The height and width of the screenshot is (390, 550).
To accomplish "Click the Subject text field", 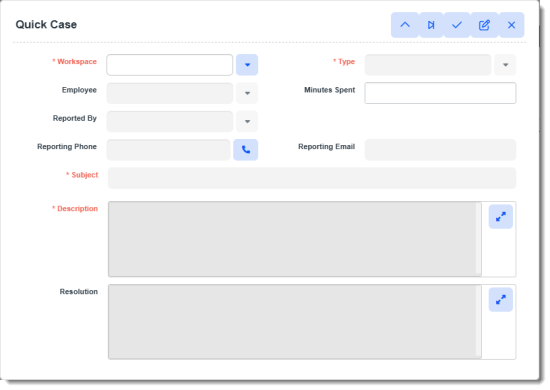I will (312, 178).
